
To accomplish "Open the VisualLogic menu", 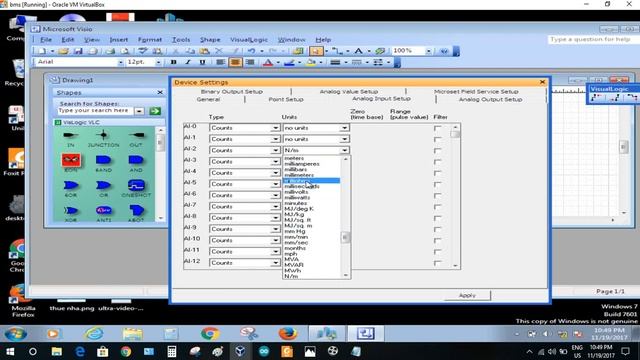I will coord(249,40).
